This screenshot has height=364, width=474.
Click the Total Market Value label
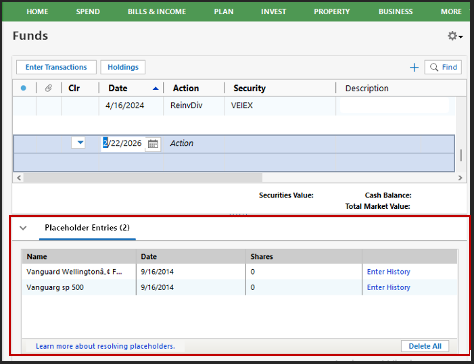378,206
